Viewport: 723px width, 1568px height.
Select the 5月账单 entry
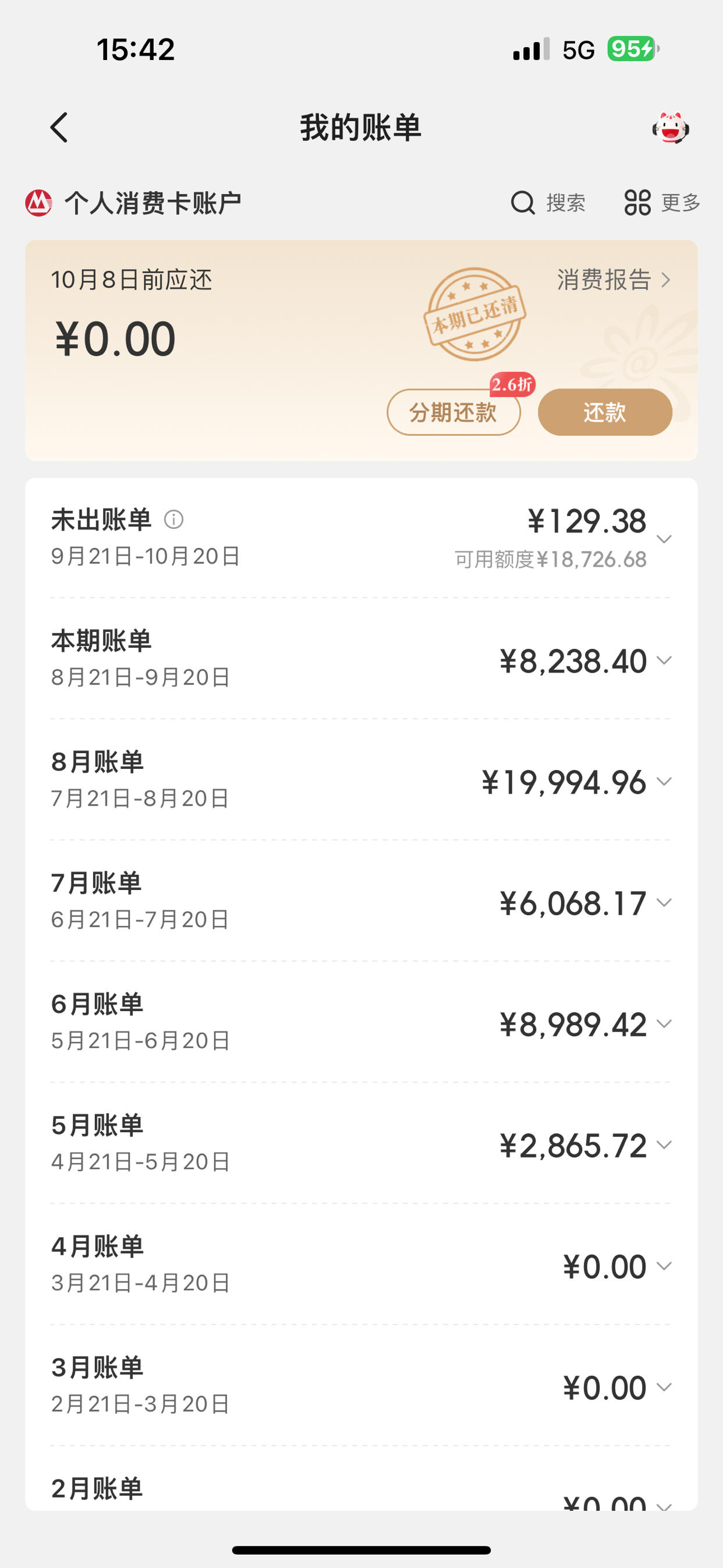click(361, 1143)
